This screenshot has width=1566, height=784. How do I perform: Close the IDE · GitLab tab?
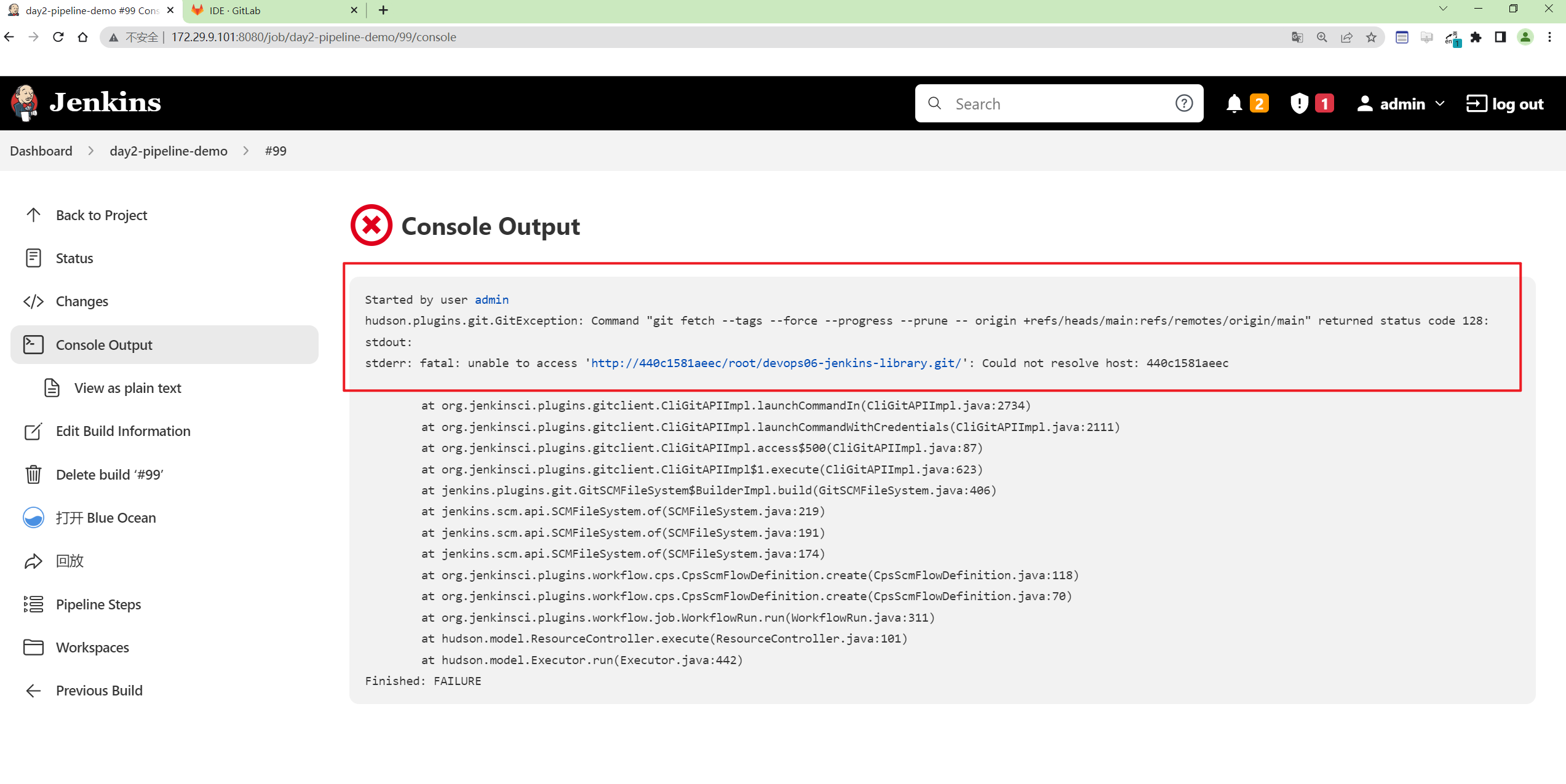[354, 10]
